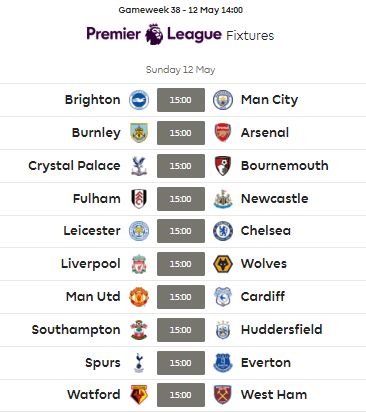The width and height of the screenshot is (366, 412).
Task: Click the Newcastle club crest
Action: 223,199
